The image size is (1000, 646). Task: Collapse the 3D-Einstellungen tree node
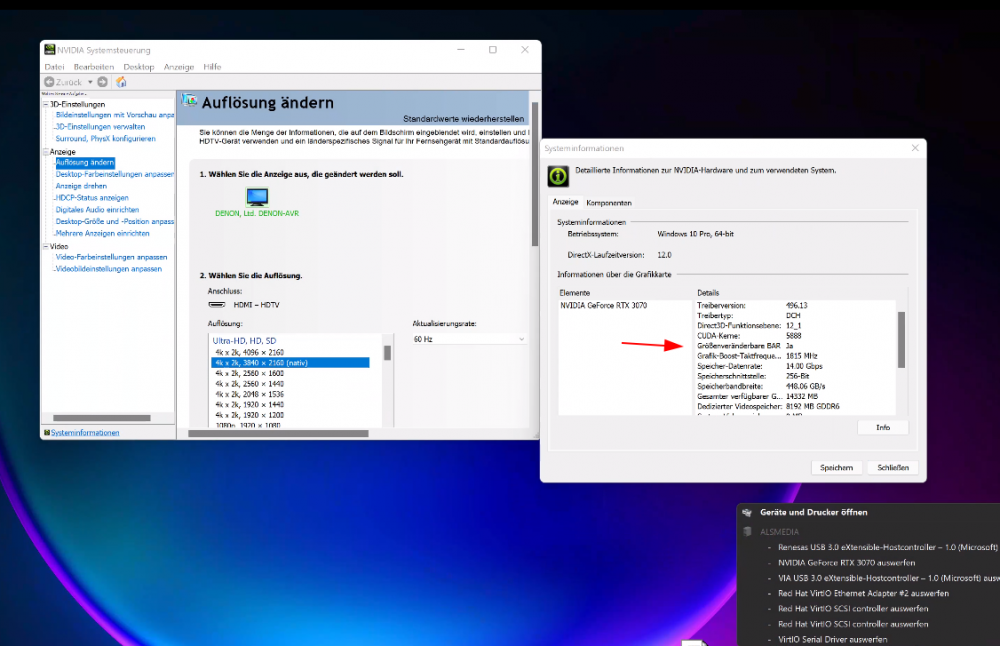(45, 104)
